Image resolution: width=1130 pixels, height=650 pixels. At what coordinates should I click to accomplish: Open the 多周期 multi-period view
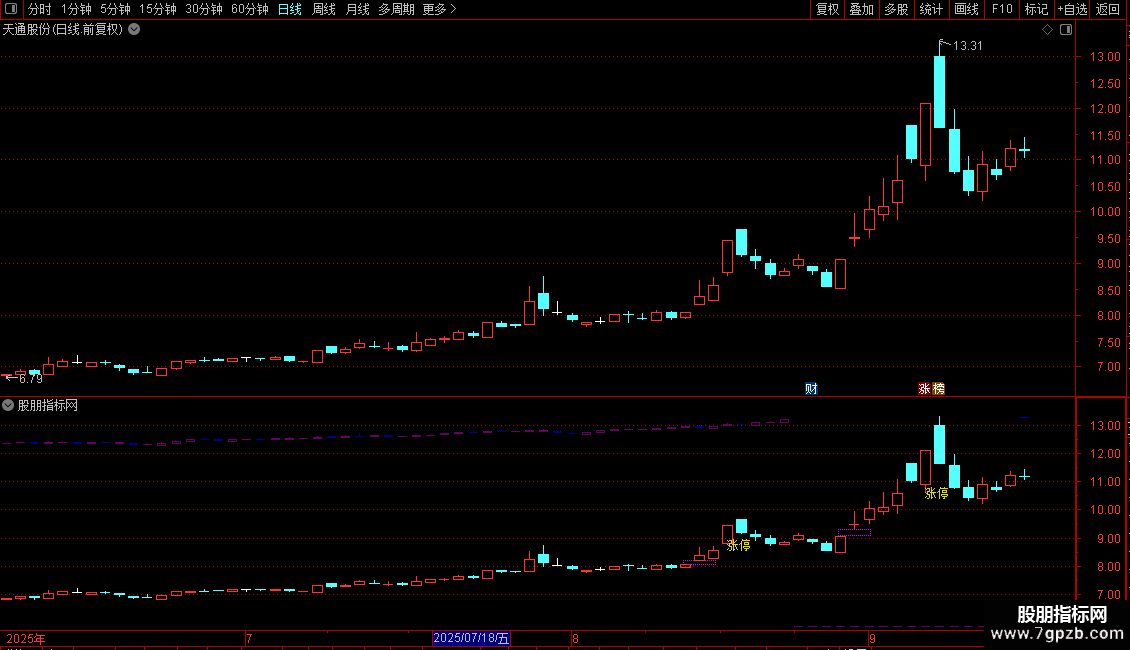click(396, 9)
